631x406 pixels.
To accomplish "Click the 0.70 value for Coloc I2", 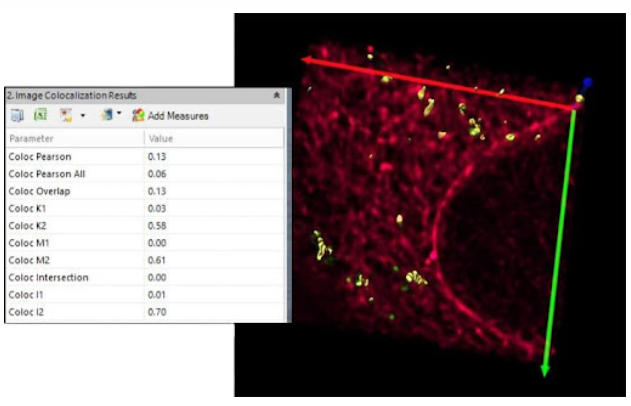I will coord(157,312).
